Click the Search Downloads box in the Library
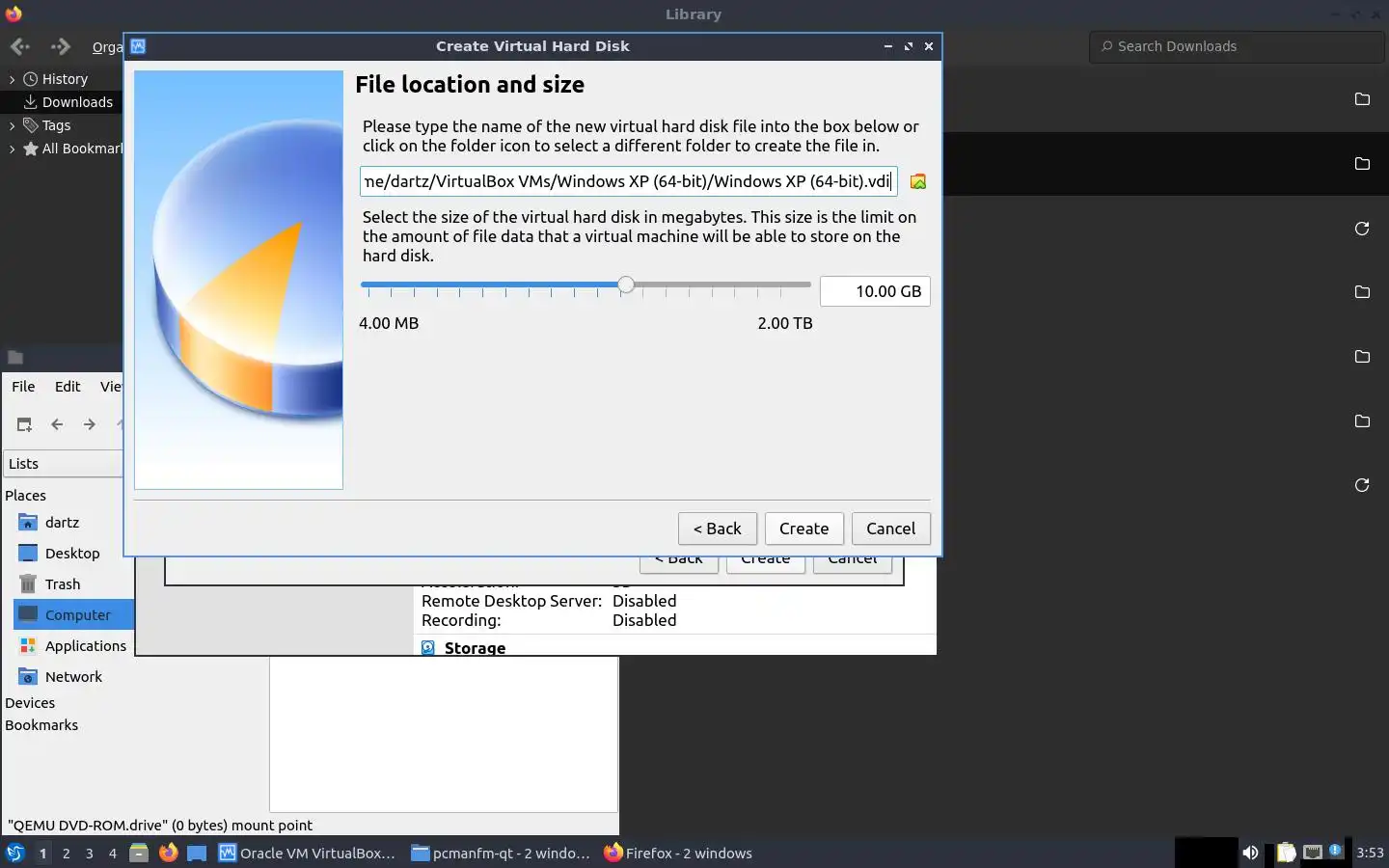Image resolution: width=1389 pixels, height=868 pixels. [1238, 46]
